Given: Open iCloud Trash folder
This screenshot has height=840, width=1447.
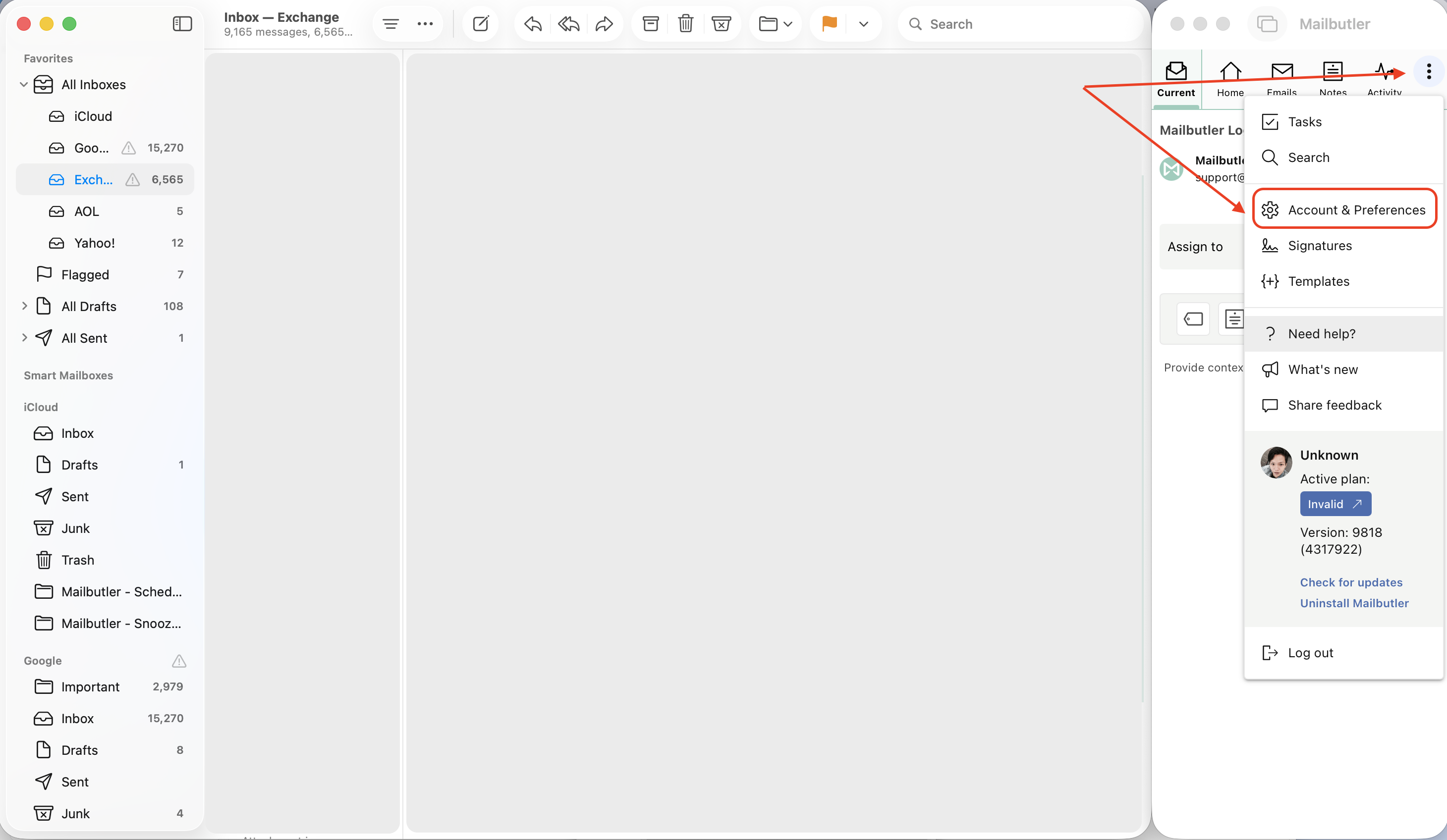Looking at the screenshot, I should 105,560.
